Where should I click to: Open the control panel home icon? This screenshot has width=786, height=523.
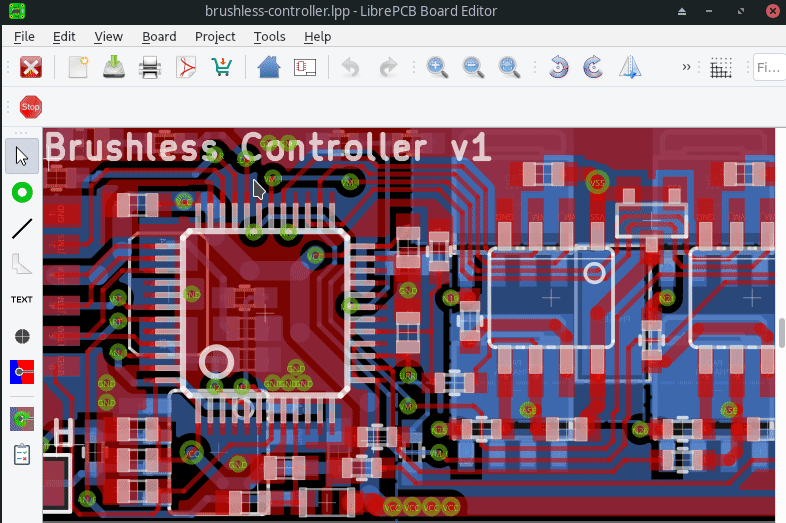[269, 67]
